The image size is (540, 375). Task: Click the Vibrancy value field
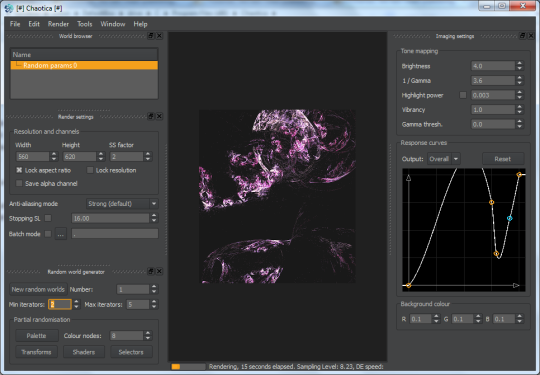(x=493, y=110)
